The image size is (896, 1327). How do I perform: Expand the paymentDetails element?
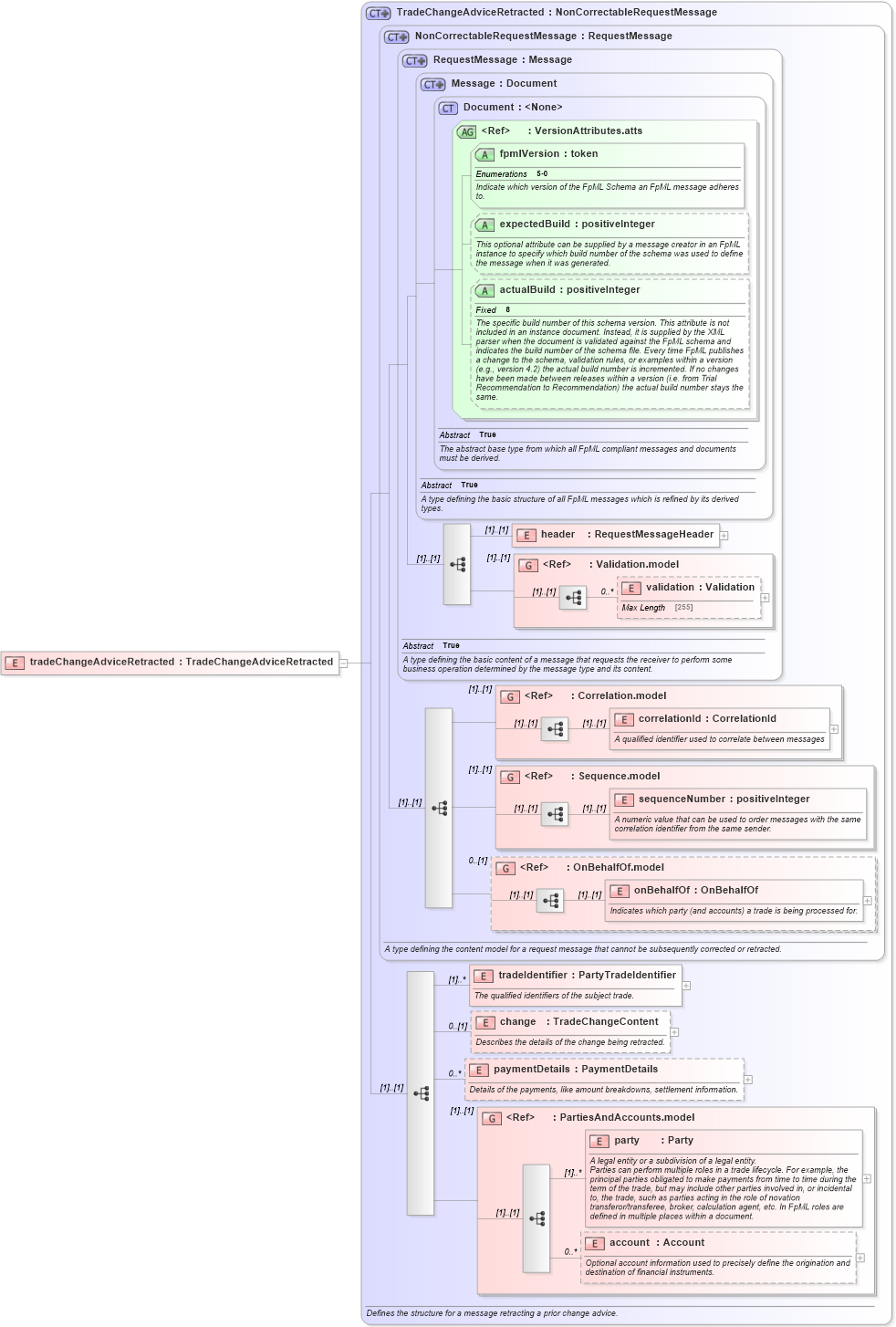(748, 1080)
